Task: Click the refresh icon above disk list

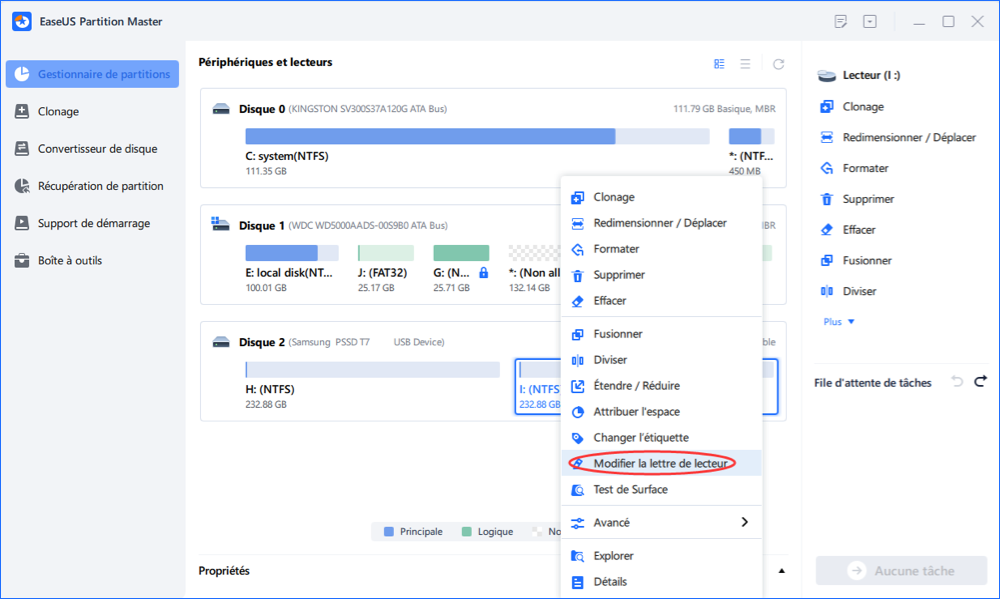Action: (779, 64)
